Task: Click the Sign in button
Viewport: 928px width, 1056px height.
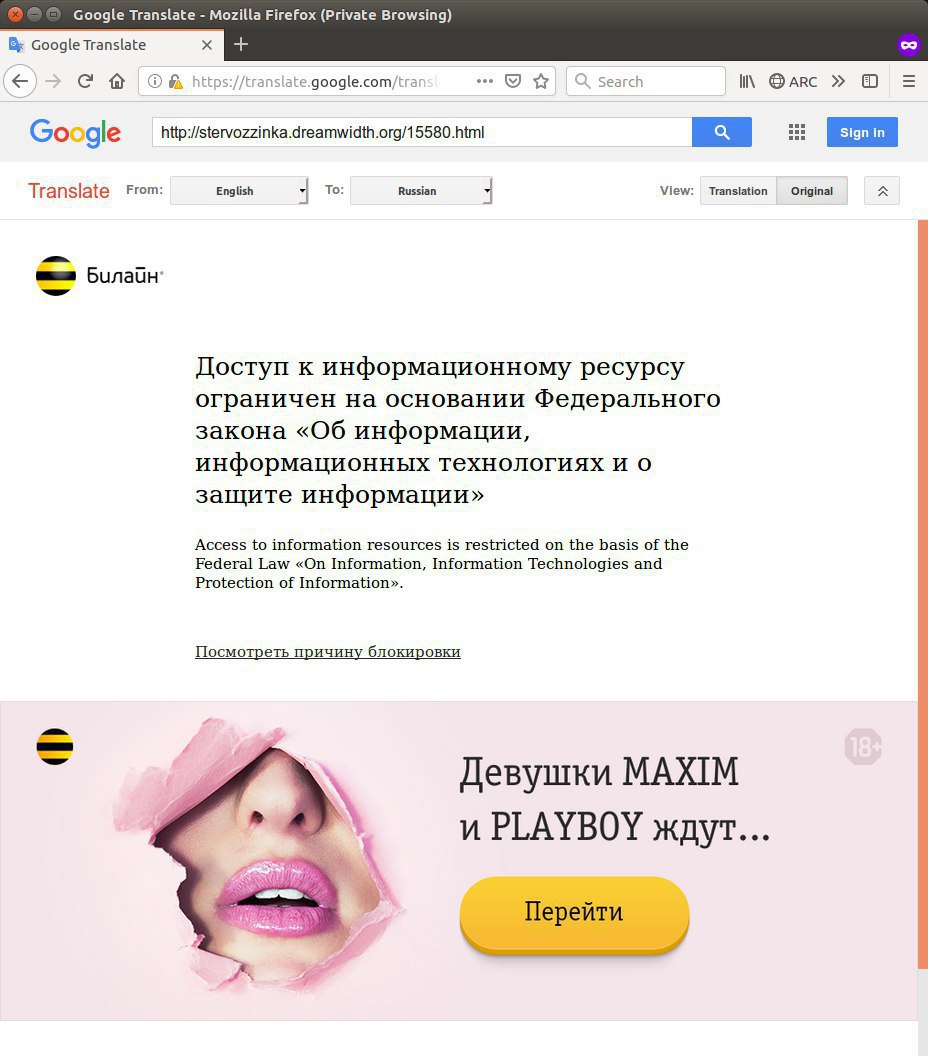Action: click(862, 132)
